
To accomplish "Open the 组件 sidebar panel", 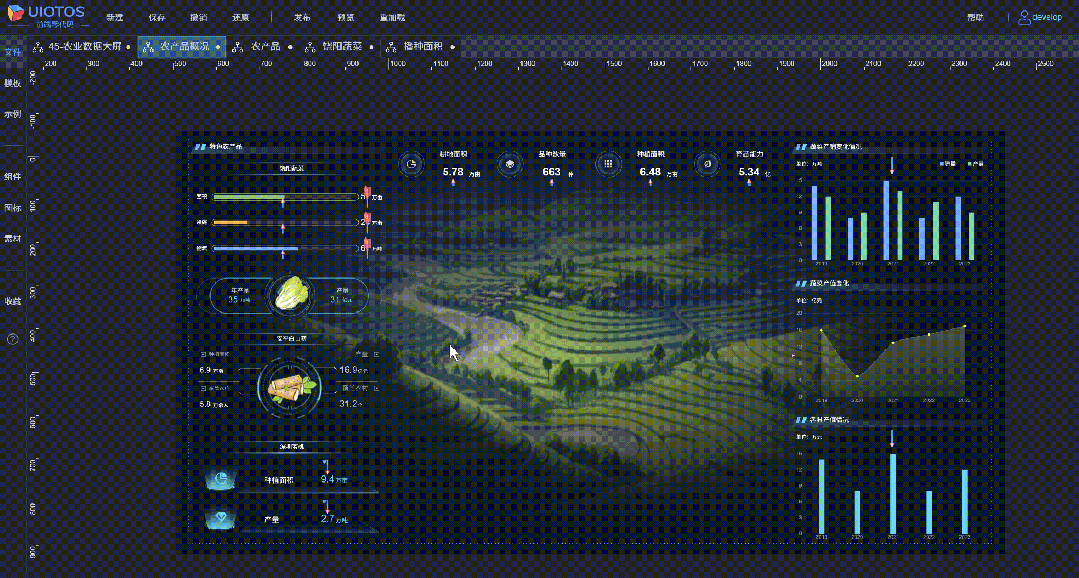I will (x=12, y=176).
